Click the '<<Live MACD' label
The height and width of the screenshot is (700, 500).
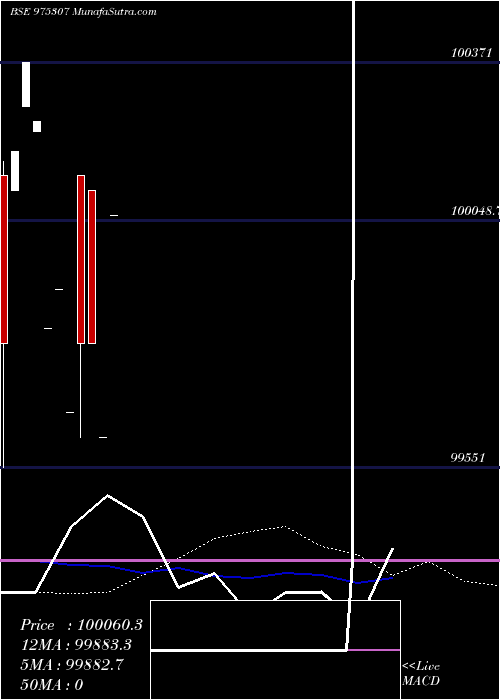coord(421,673)
